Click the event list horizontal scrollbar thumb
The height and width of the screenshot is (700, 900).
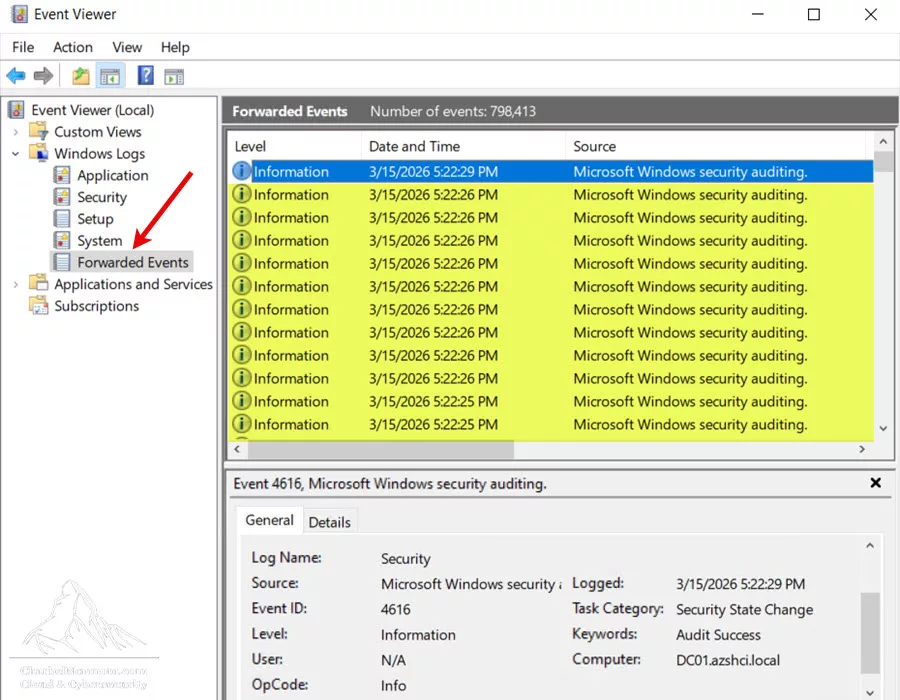[381, 450]
